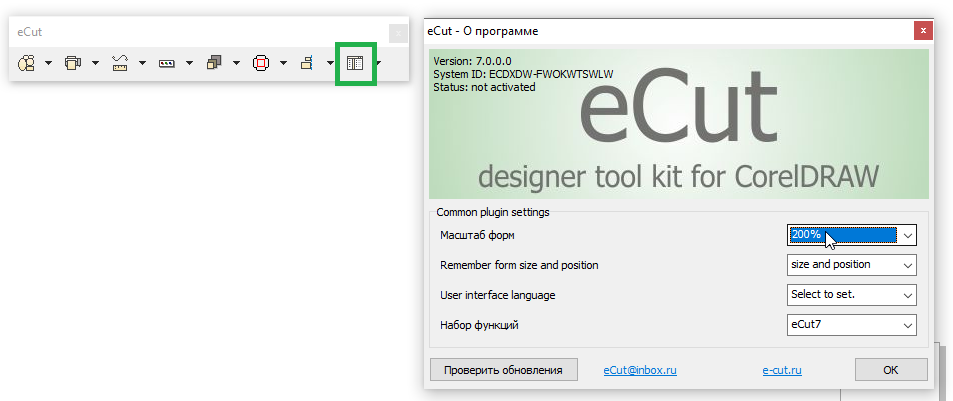This screenshot has height=401, width=953.
Task: Click the settings panel icon highlighted in green
Action: [355, 63]
